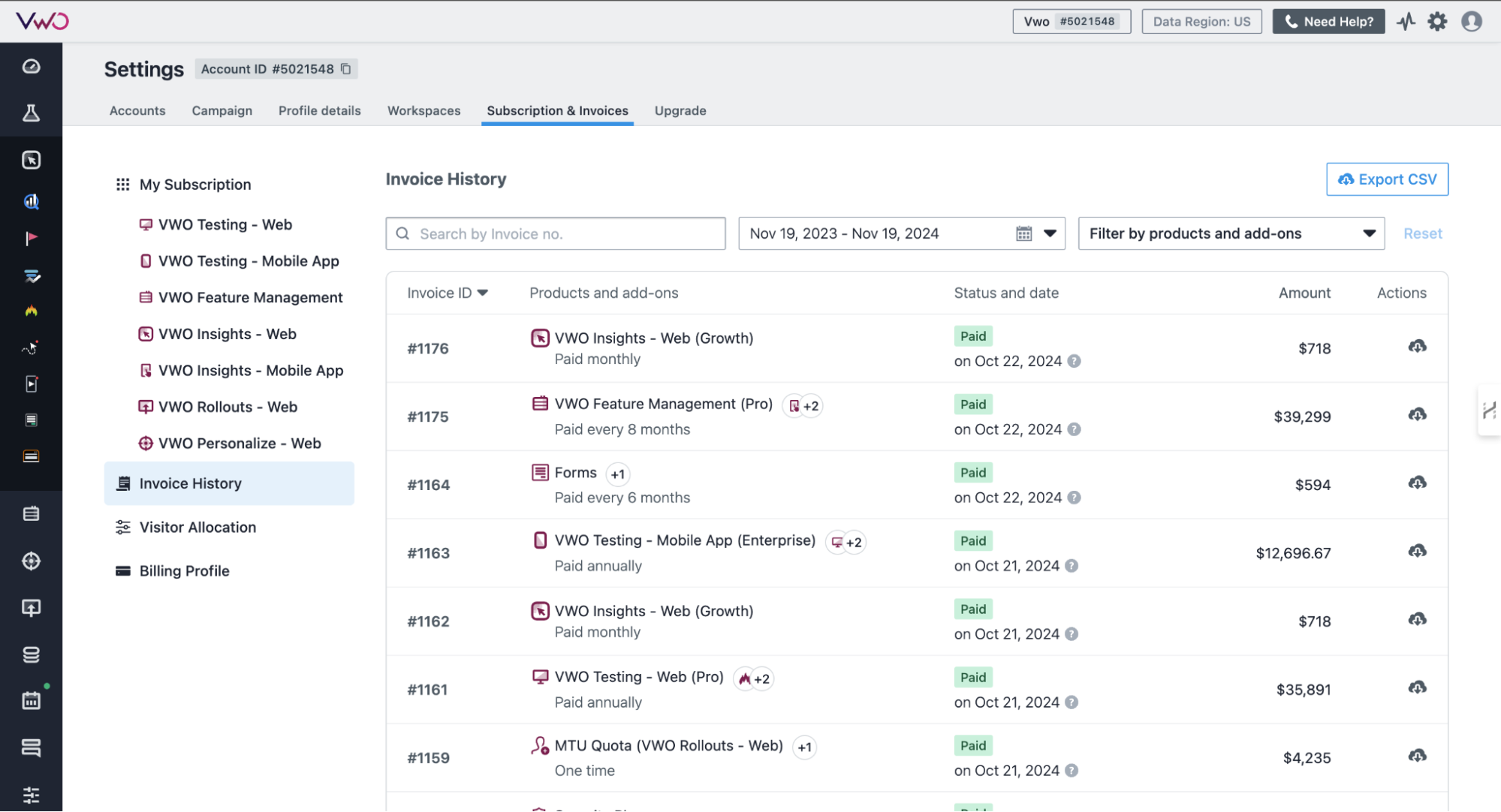The height and width of the screenshot is (812, 1501).
Task: Download invoice #1175
Action: 1417,414
